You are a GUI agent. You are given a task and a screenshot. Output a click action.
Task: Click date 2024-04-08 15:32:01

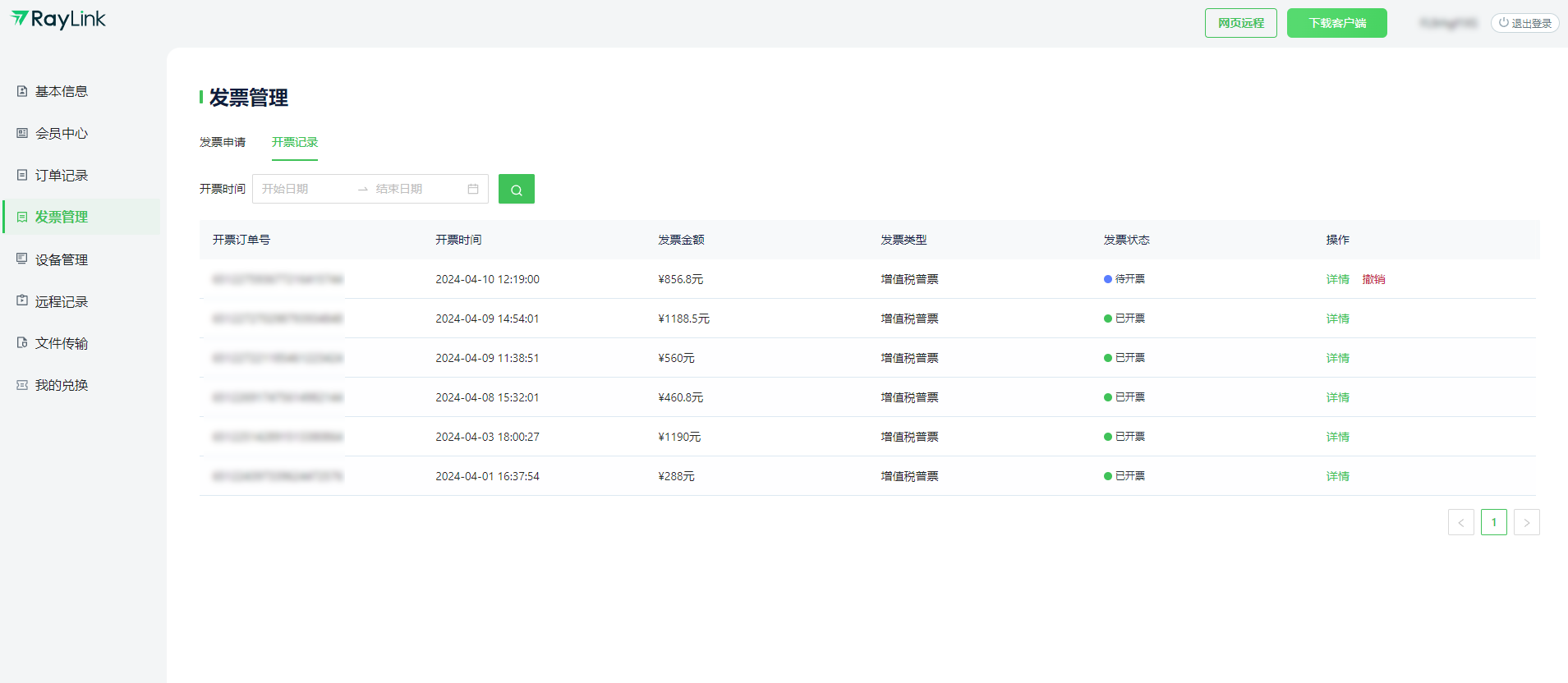[x=487, y=397]
